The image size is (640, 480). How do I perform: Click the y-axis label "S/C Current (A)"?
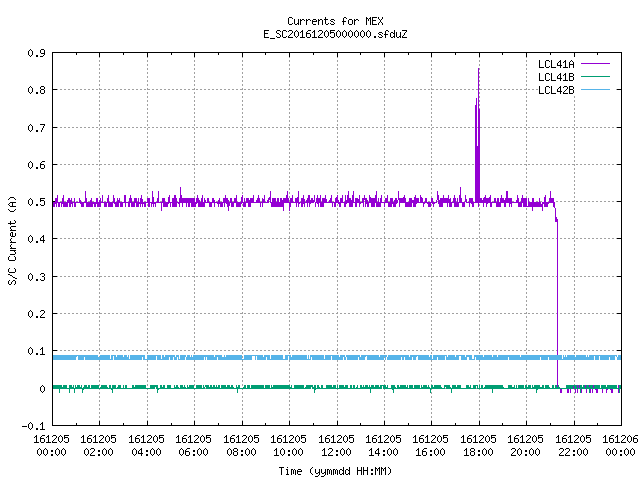[12, 241]
